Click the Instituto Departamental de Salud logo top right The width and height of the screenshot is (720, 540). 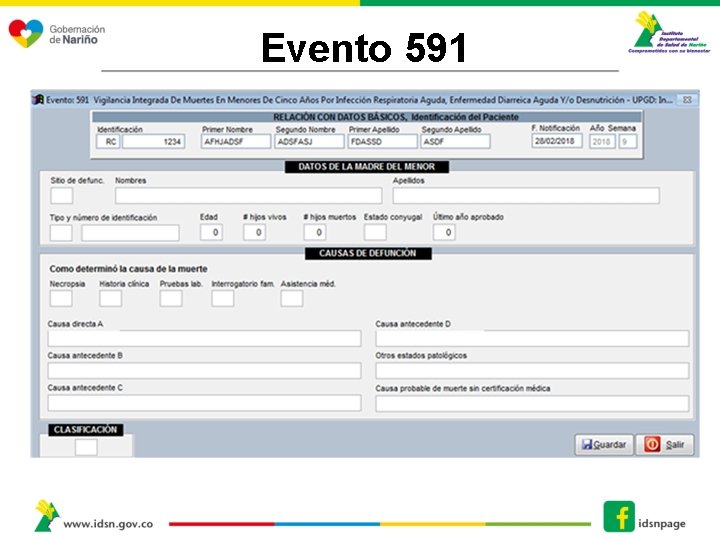[x=669, y=32]
